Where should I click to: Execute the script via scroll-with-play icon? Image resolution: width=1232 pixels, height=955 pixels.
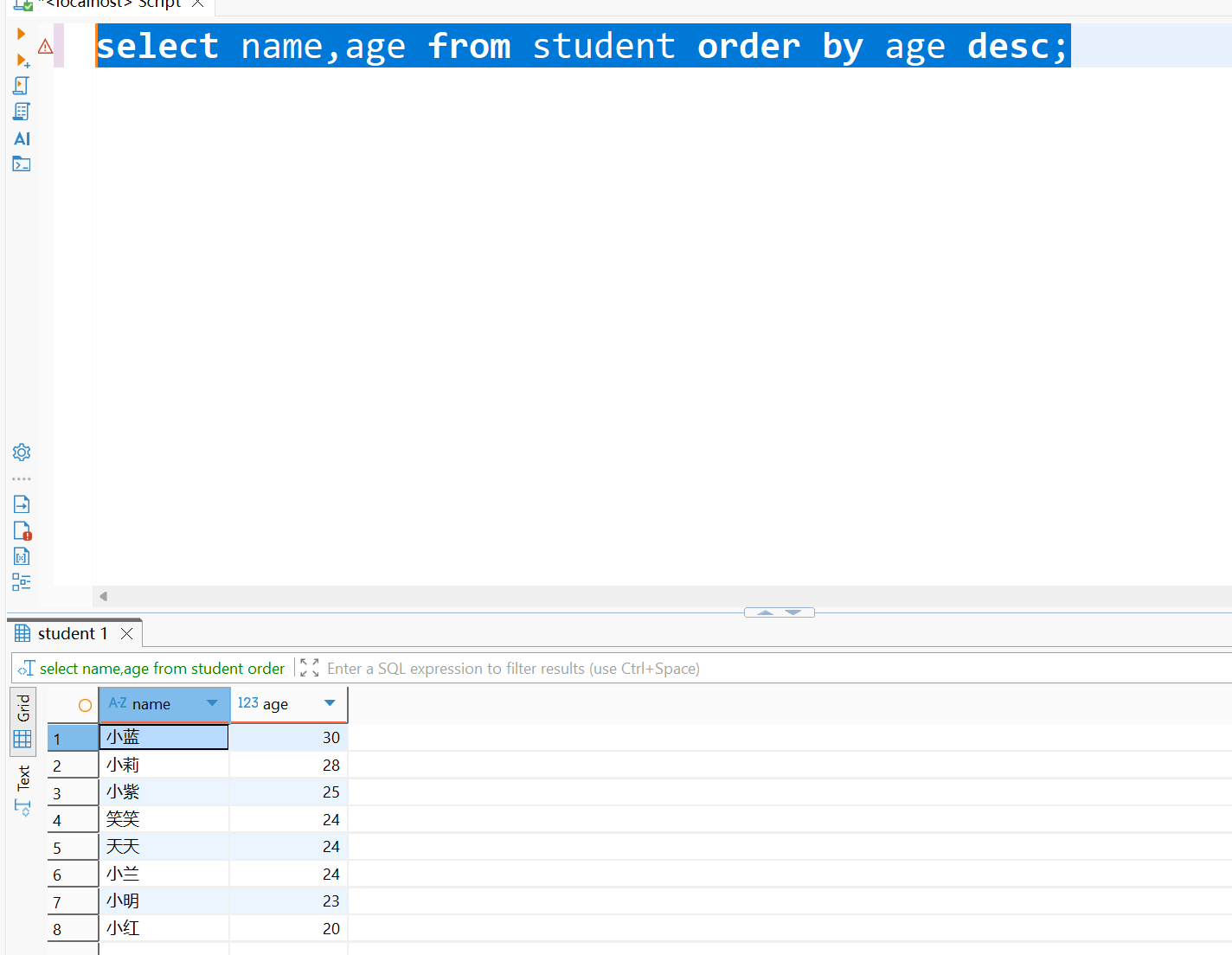[22, 86]
